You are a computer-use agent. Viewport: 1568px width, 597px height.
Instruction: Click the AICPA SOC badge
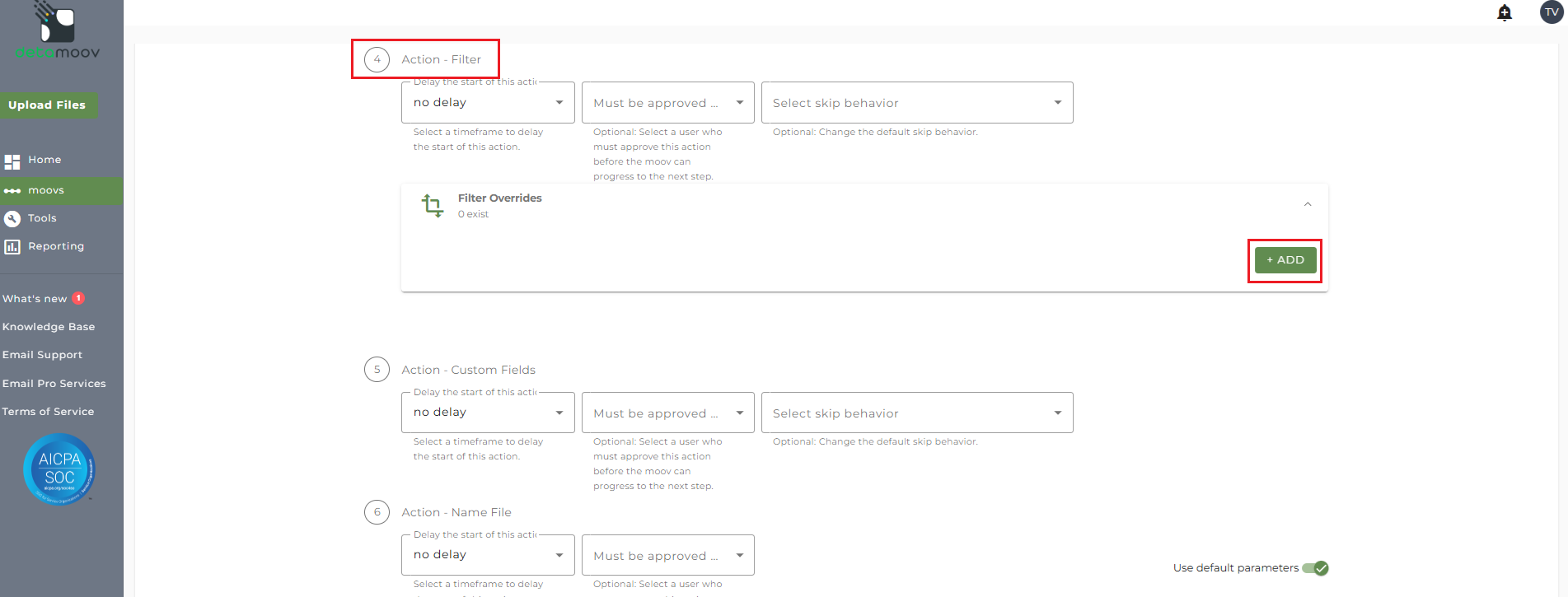click(x=59, y=469)
